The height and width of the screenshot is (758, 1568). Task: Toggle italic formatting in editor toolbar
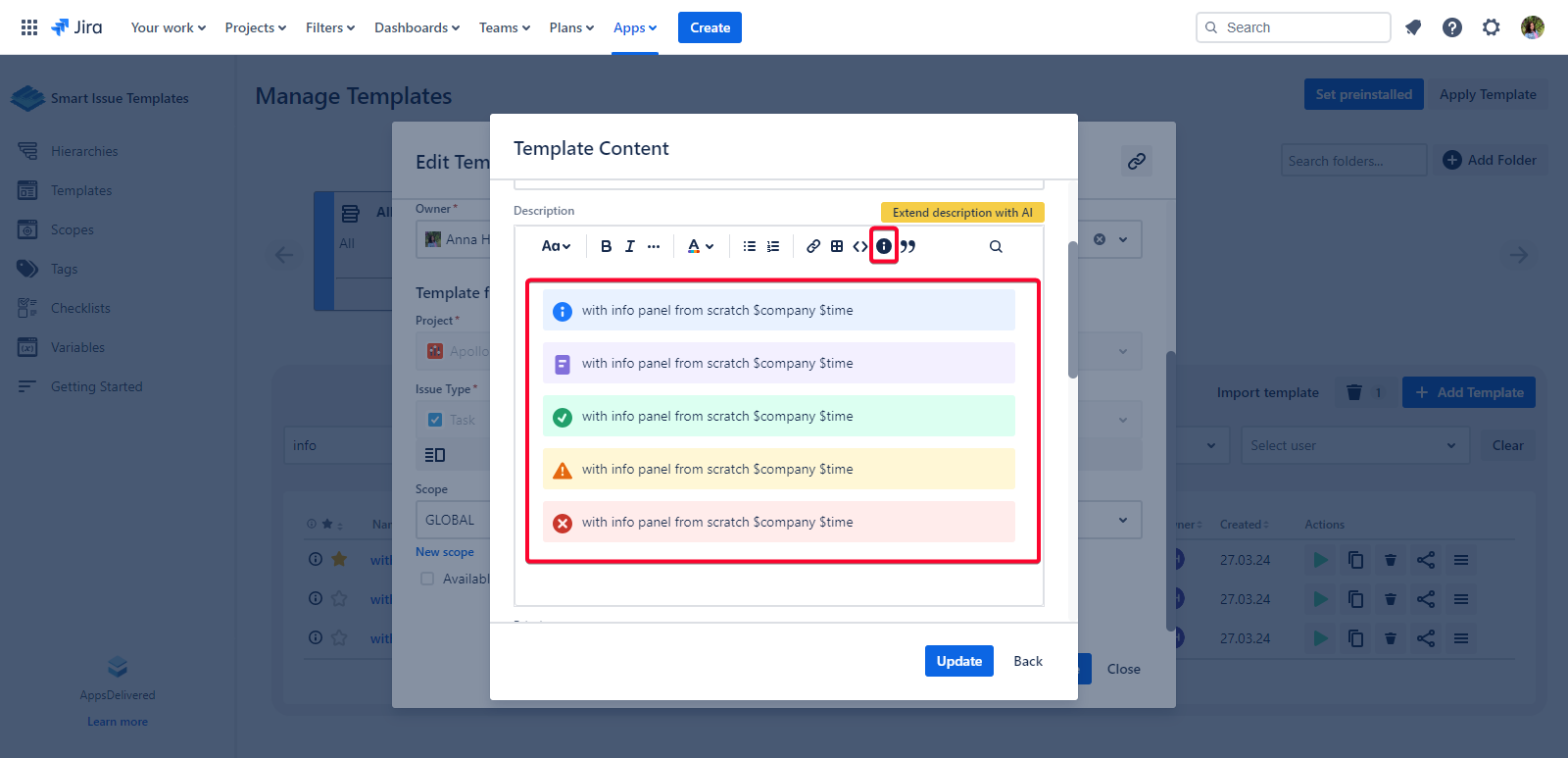click(629, 246)
